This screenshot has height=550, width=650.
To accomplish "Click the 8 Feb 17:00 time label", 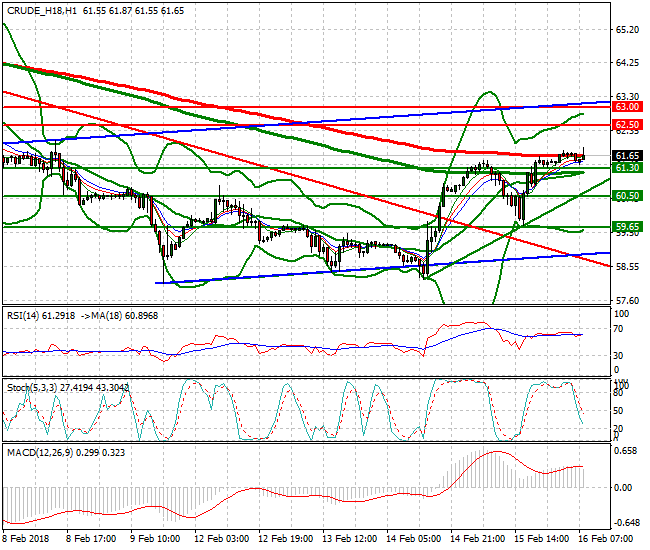I will click(x=91, y=539).
